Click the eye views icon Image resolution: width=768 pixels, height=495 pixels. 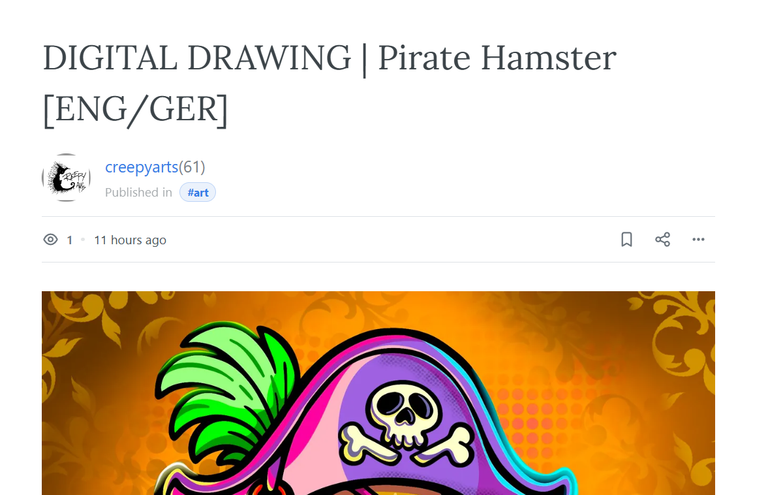coord(50,239)
